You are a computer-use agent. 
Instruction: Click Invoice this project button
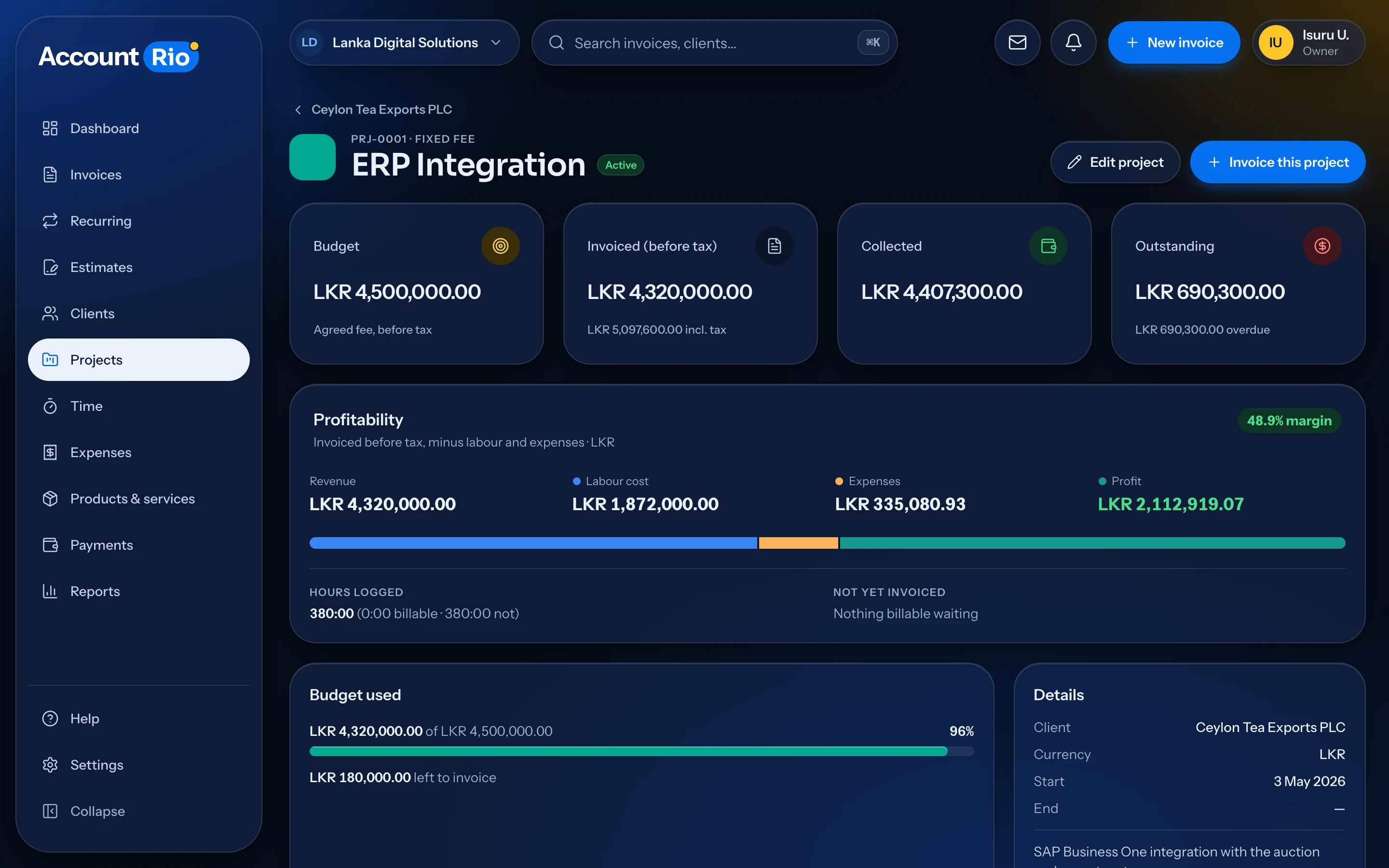(x=1278, y=162)
